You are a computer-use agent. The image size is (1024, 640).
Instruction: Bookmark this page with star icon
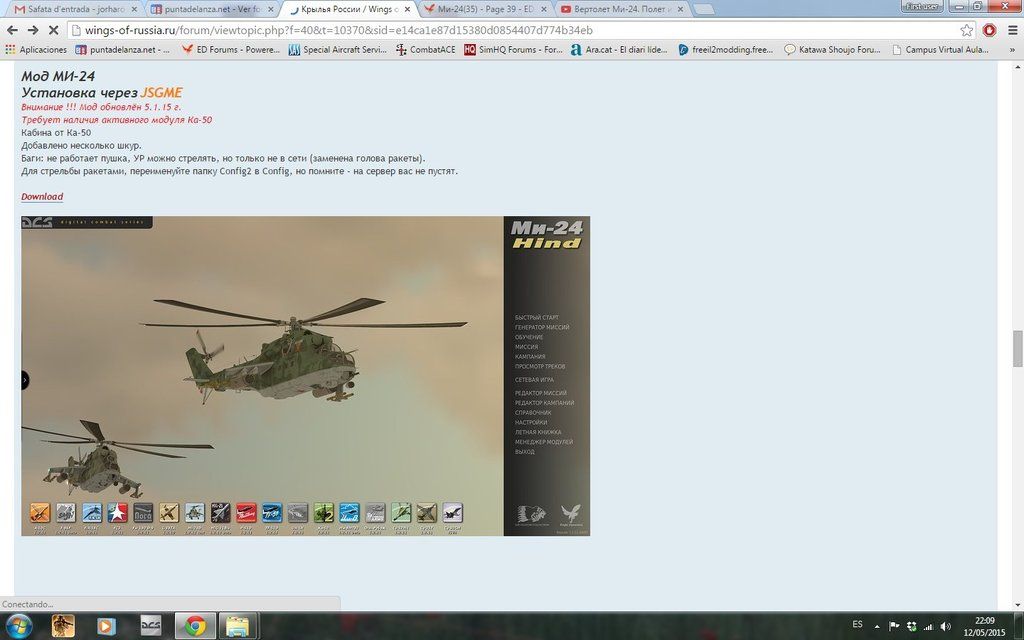966,30
